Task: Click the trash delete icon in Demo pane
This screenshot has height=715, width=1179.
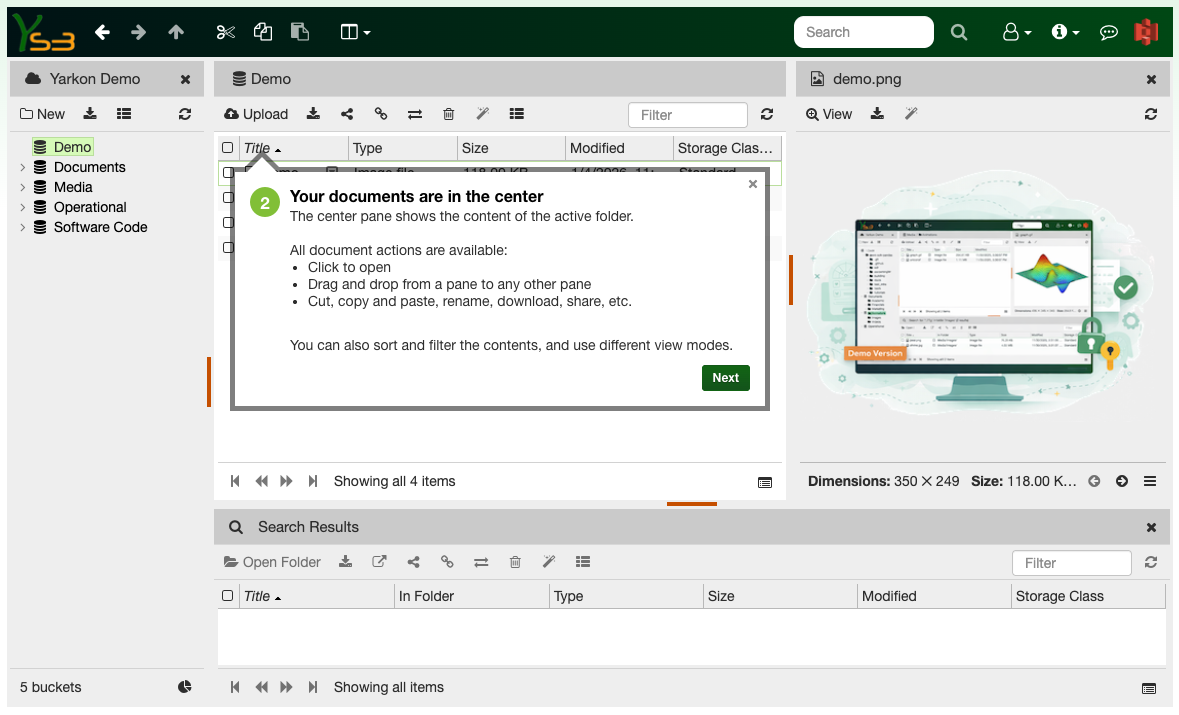Action: [x=449, y=114]
